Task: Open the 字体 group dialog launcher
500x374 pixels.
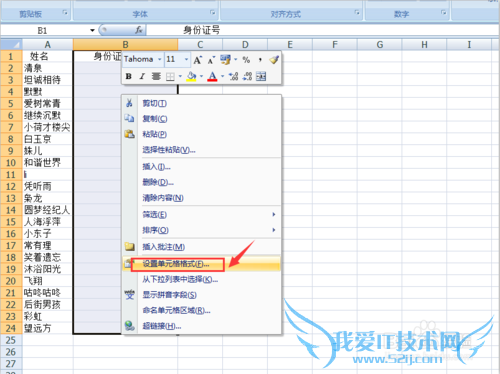Action: point(212,13)
